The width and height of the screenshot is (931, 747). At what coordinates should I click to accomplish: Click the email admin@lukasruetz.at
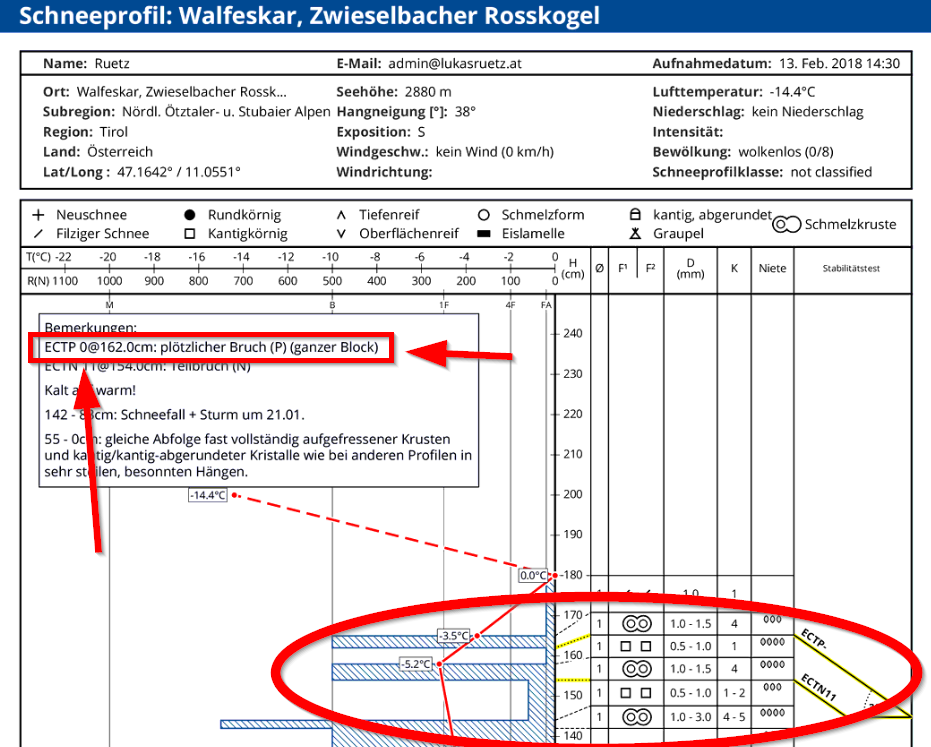455,64
